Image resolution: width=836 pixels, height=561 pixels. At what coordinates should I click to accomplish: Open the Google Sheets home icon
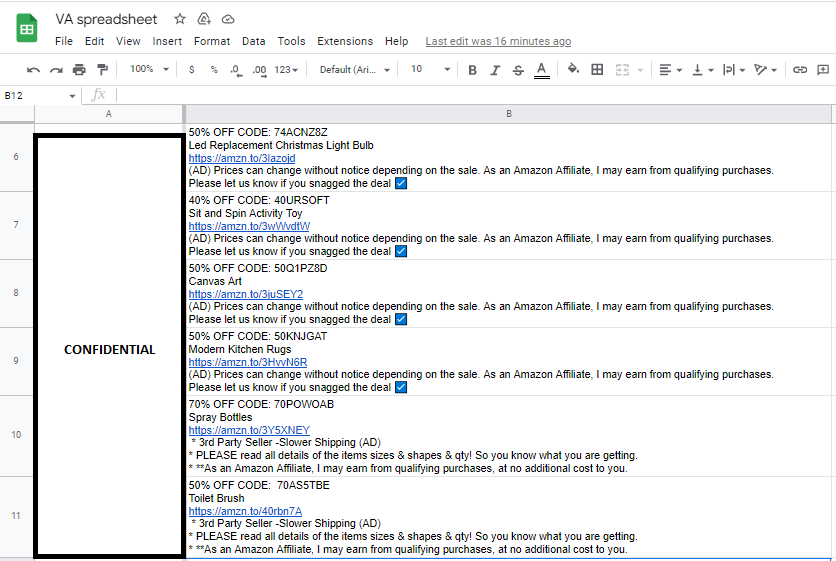(27, 28)
